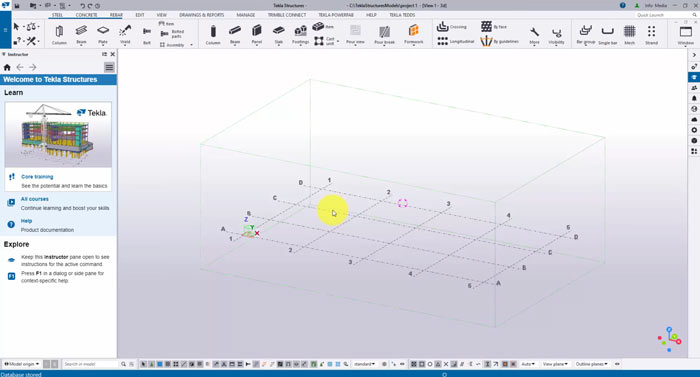Open the STEEL ribbon tab
The height and width of the screenshot is (377, 700).
(58, 15)
